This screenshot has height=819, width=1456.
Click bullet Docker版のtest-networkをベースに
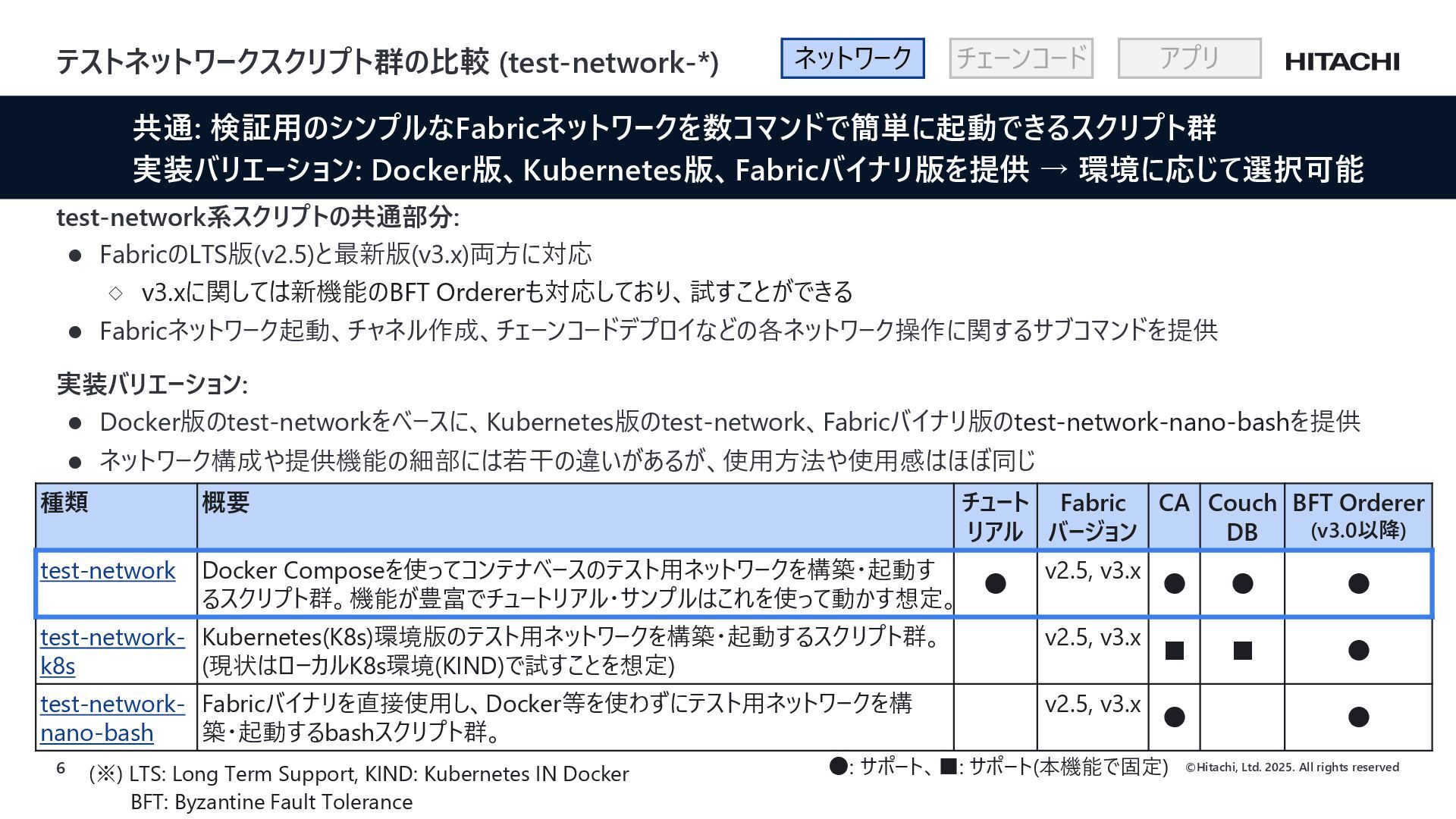[x=730, y=422]
